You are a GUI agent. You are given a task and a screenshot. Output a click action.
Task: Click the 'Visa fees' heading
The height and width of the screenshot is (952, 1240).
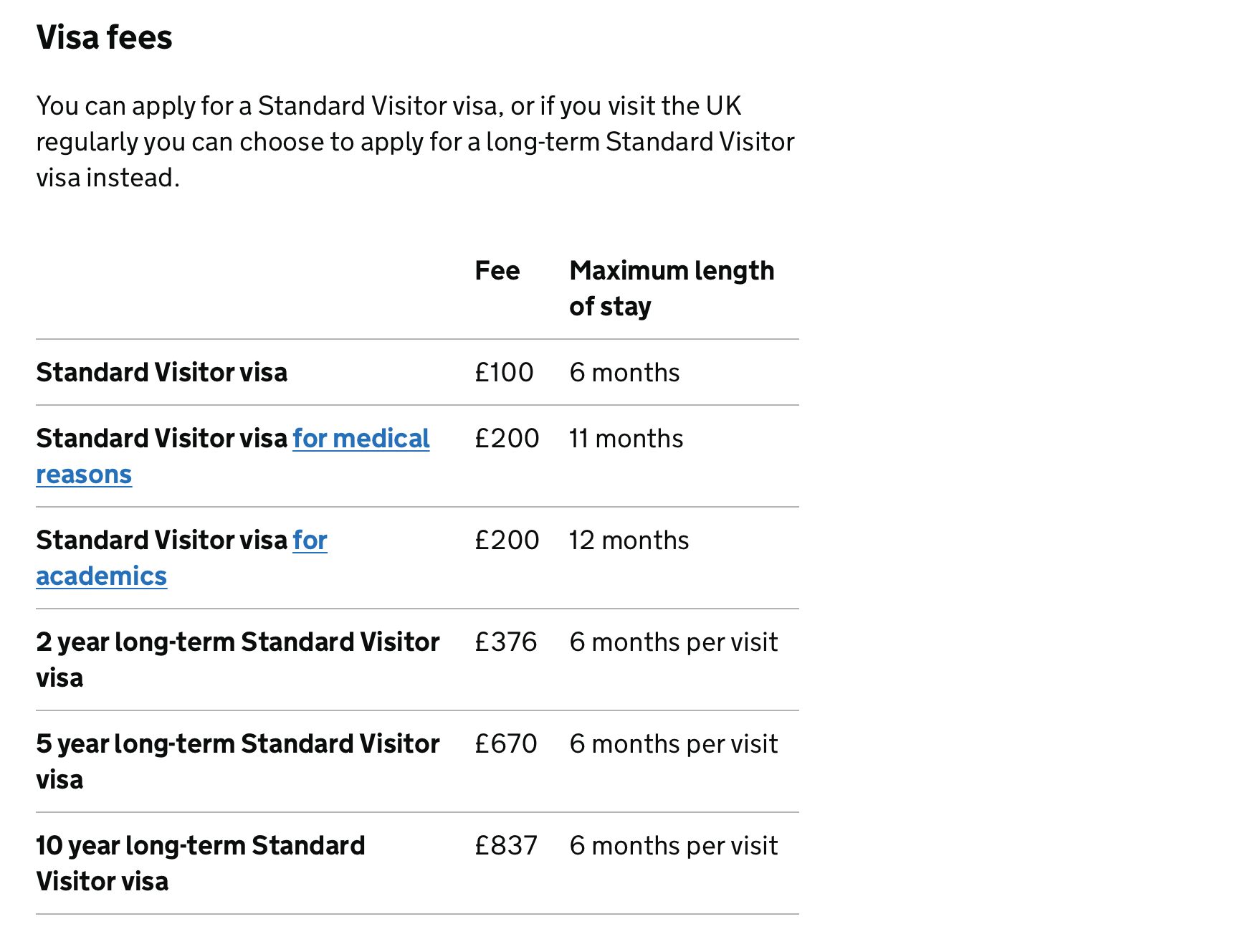point(105,37)
